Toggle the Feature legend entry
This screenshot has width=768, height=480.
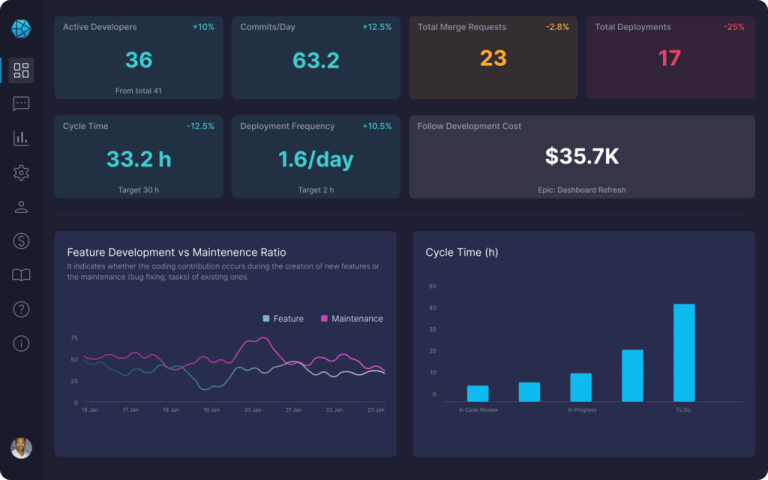tap(283, 319)
